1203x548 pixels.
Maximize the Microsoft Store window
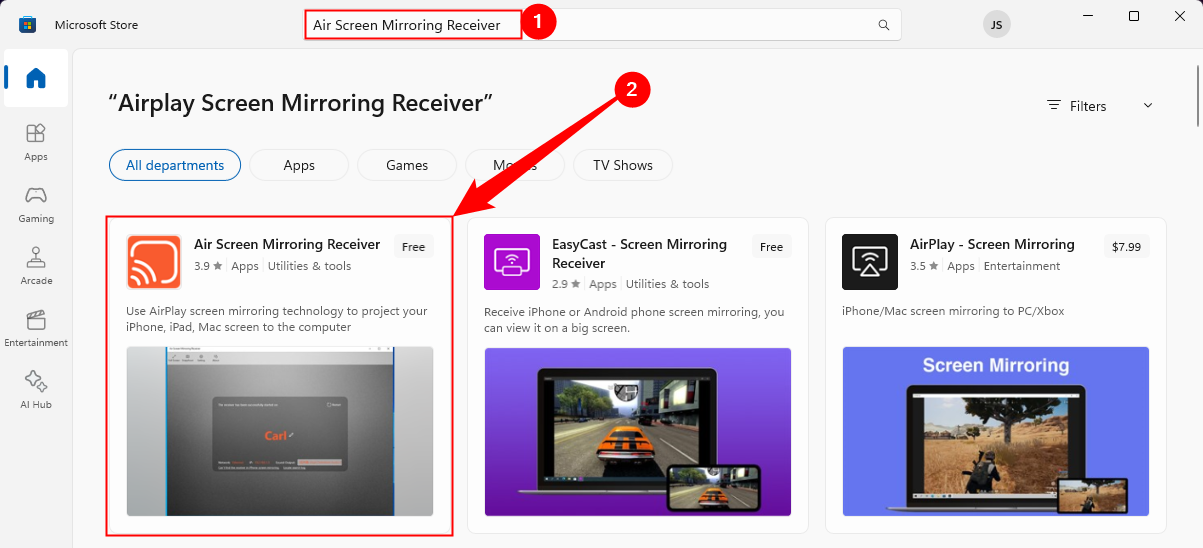(1134, 16)
